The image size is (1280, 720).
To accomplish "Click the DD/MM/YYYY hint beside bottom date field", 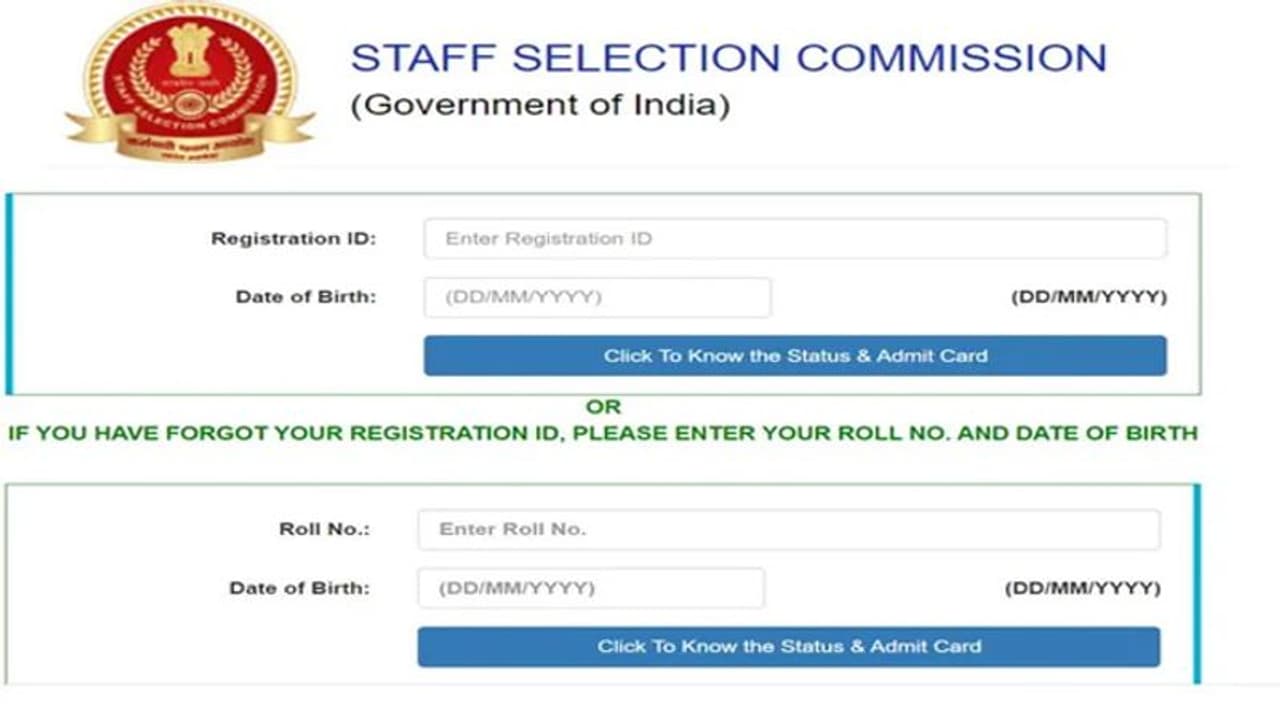I will (1084, 588).
